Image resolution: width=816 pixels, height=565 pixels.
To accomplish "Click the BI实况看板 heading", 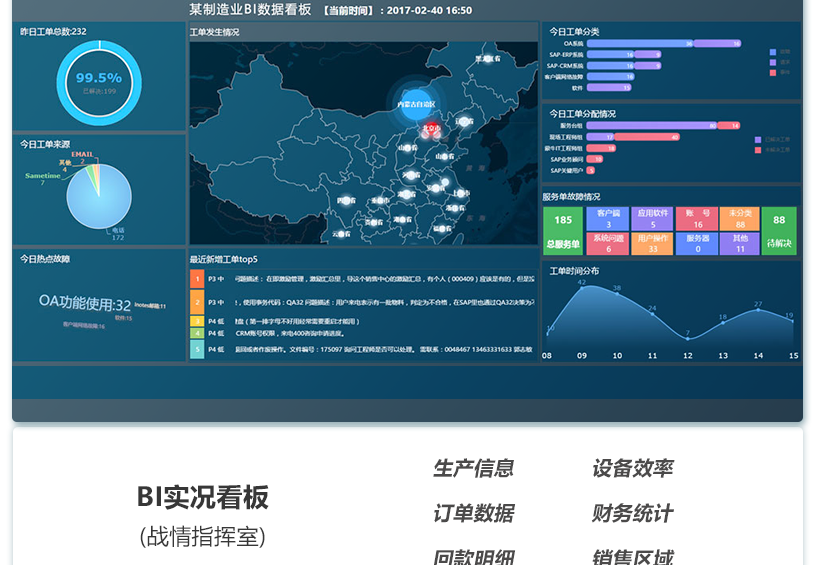I will coord(202,497).
